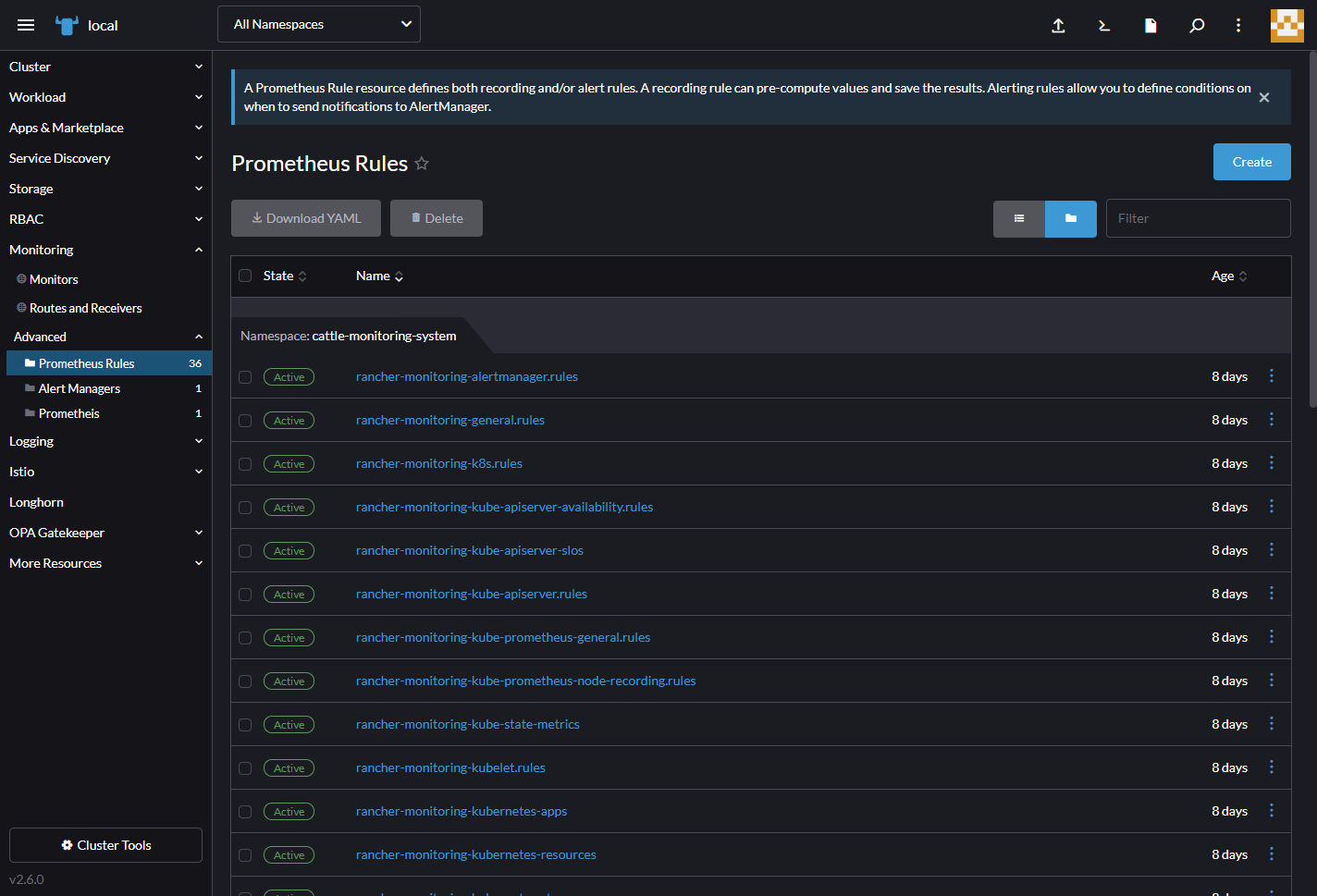Check the rancher-monitoring-alertmanager.rules row checkbox
The height and width of the screenshot is (896, 1317).
pos(245,377)
